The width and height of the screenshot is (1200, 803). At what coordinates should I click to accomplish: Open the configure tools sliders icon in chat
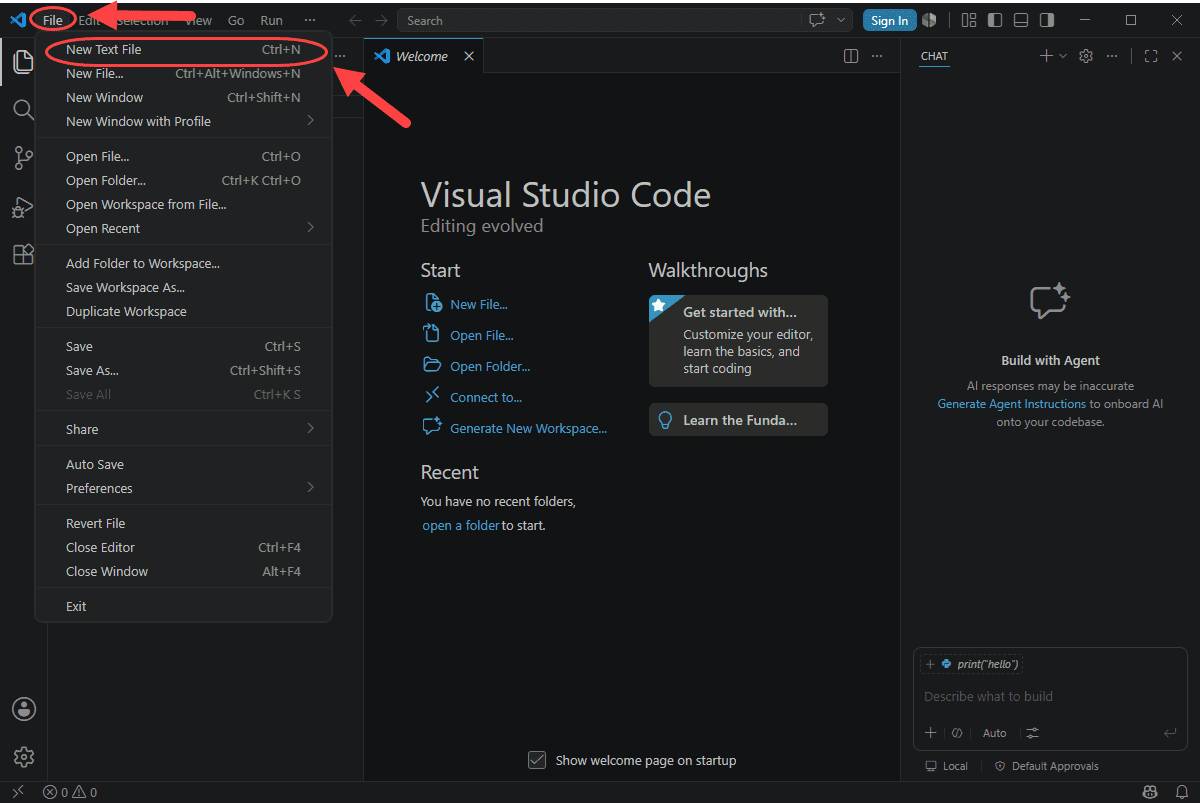pyautogui.click(x=1032, y=733)
